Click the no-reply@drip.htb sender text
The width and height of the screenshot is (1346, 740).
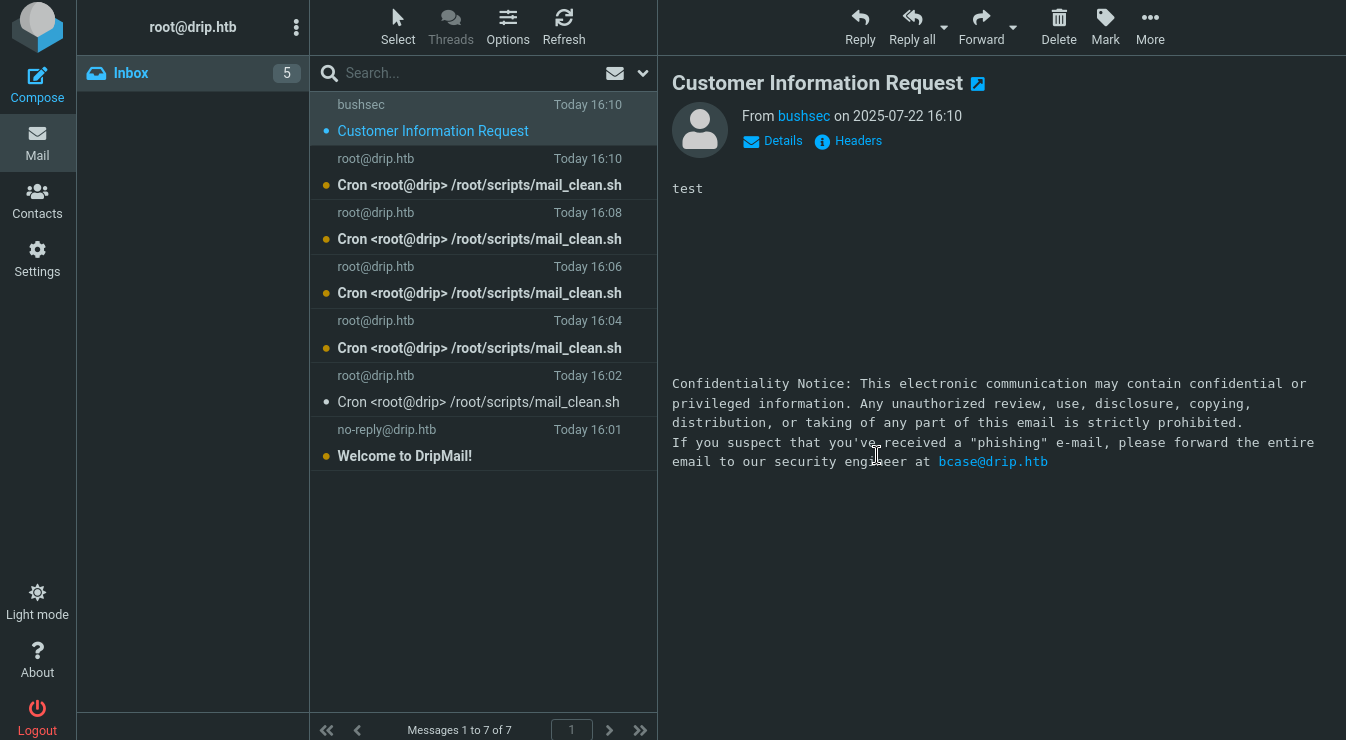click(387, 430)
